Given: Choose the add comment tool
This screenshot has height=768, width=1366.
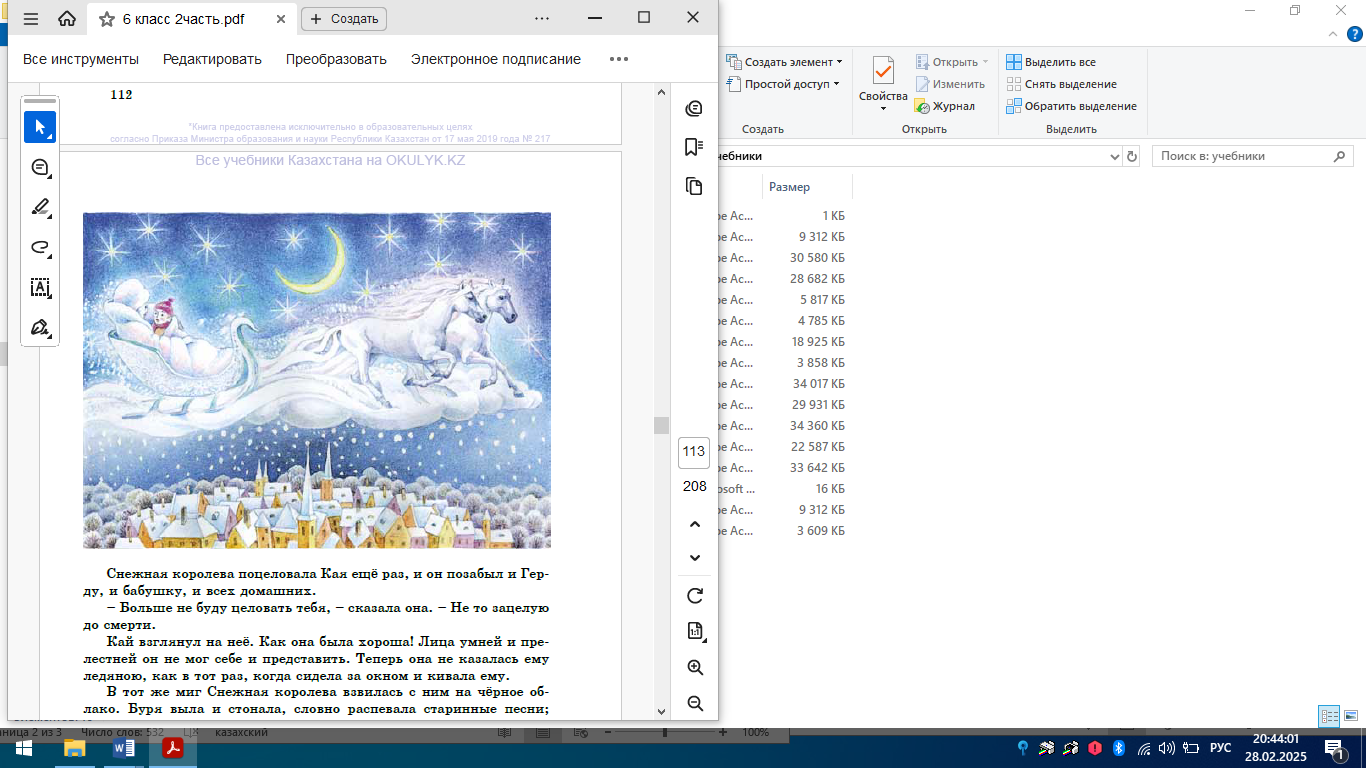Looking at the screenshot, I should [x=40, y=168].
